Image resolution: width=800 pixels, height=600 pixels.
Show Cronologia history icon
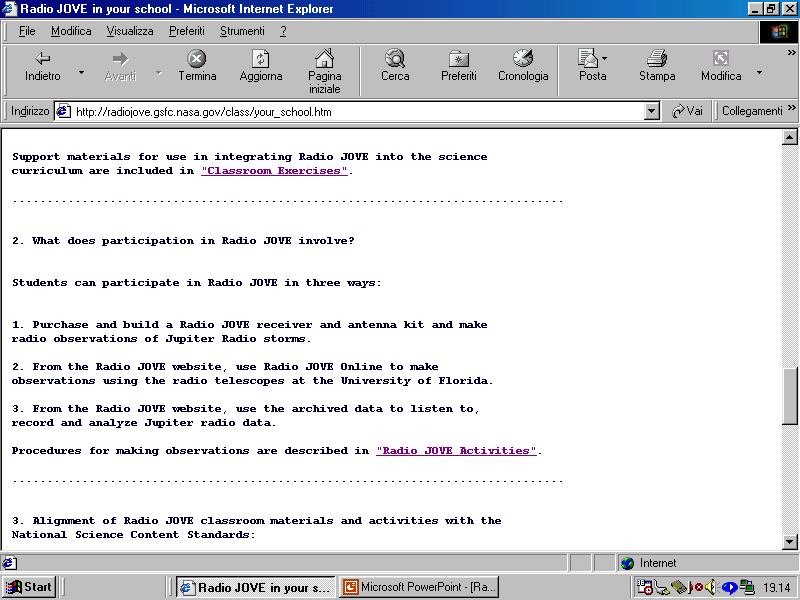[523, 59]
